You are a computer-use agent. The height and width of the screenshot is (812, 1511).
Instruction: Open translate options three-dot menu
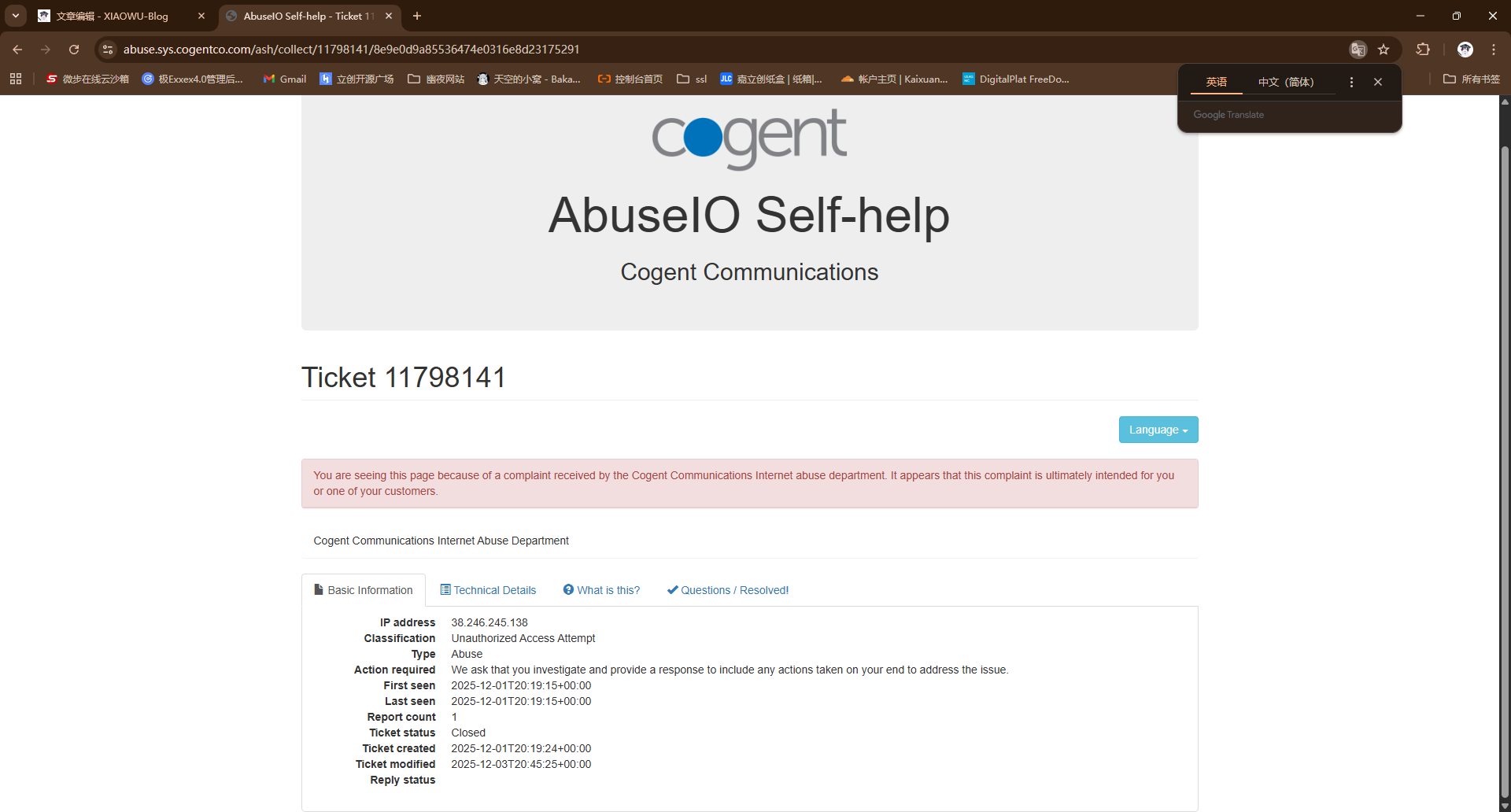point(1351,82)
